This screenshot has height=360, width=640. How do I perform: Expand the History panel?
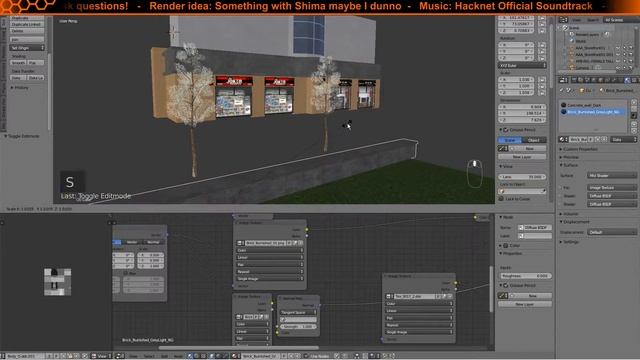tap(20, 88)
